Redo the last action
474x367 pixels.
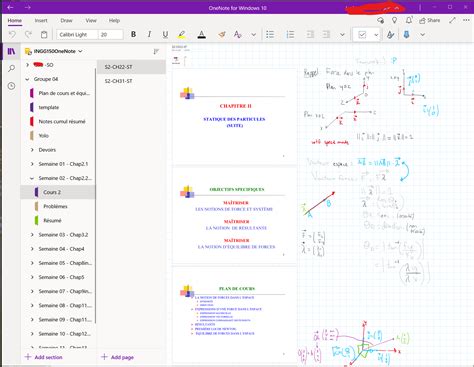pyautogui.click(x=28, y=34)
